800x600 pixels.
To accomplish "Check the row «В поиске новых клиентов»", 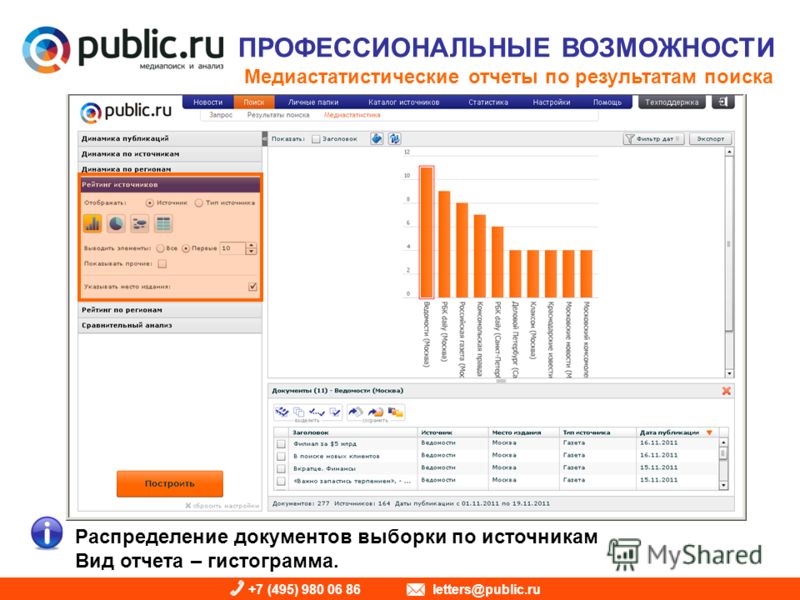I will 281,456.
